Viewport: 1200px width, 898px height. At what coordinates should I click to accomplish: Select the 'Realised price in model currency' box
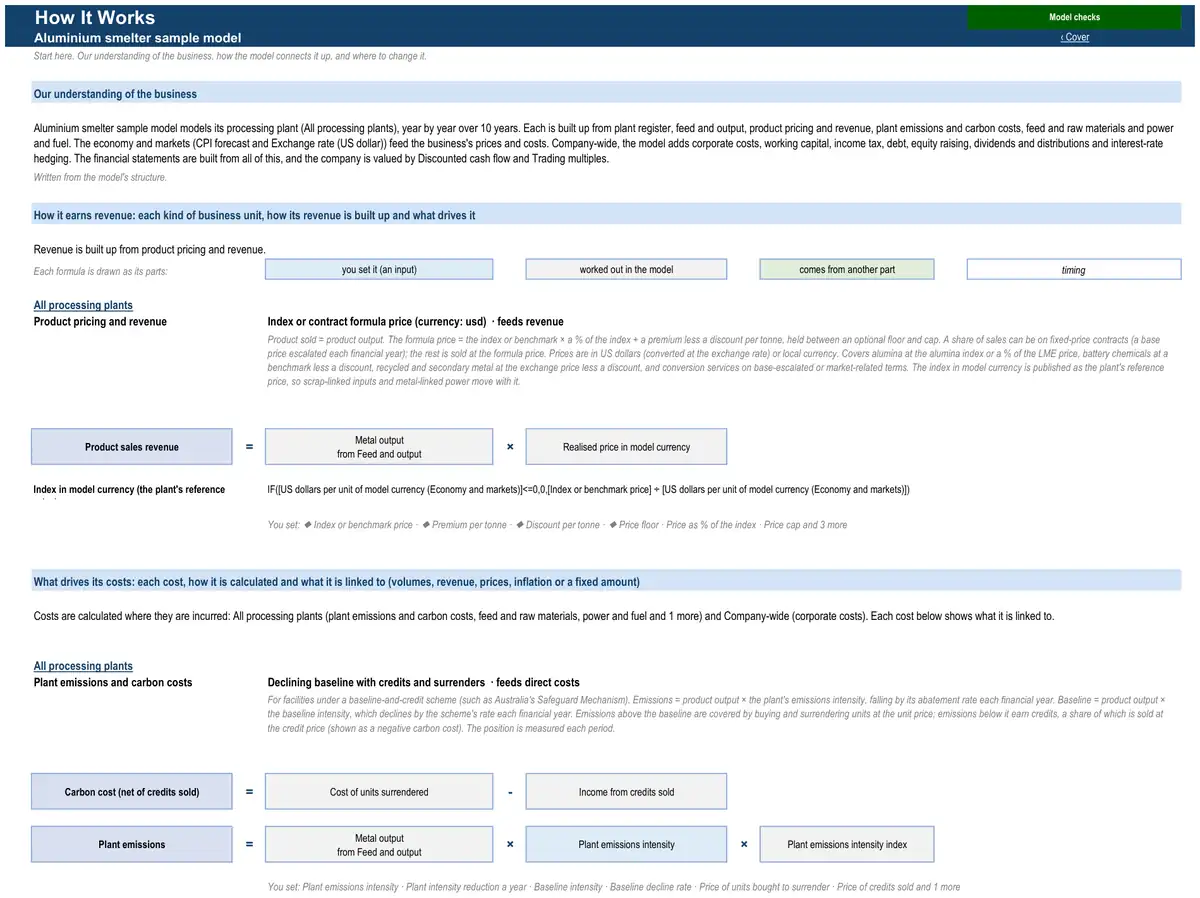coord(626,447)
